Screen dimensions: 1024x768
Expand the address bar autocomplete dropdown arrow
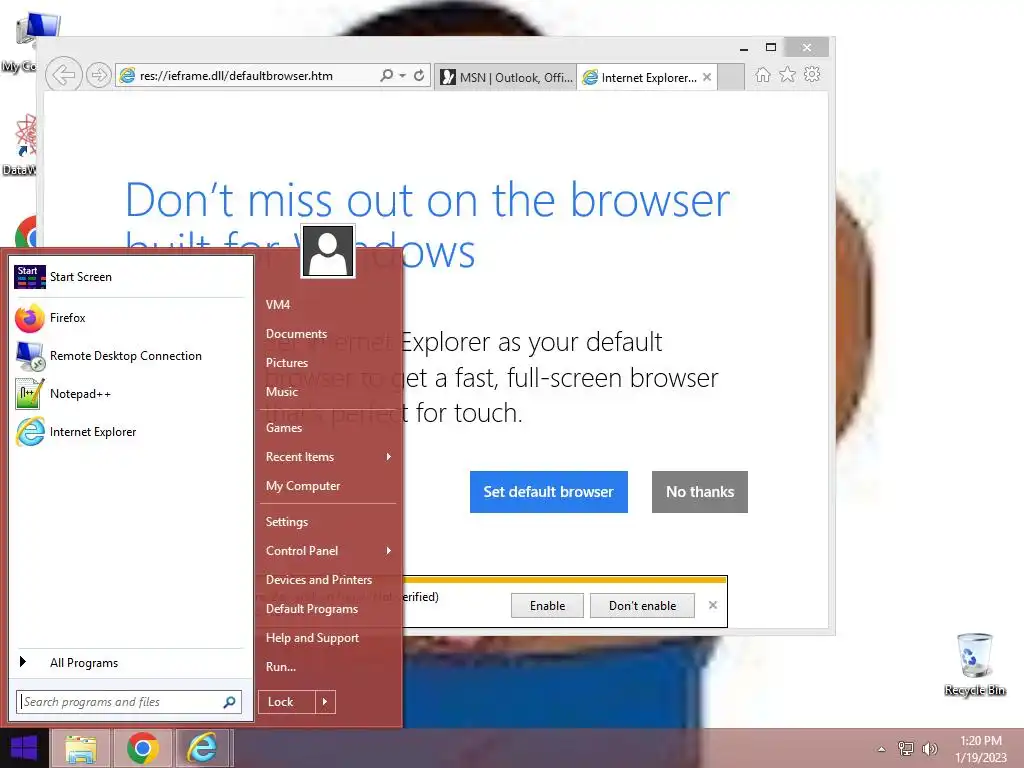(x=402, y=75)
